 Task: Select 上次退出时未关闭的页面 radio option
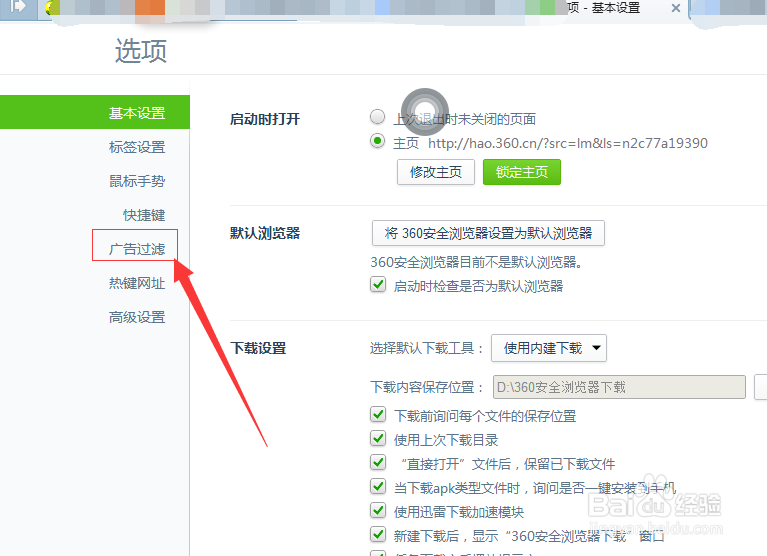pos(377,117)
